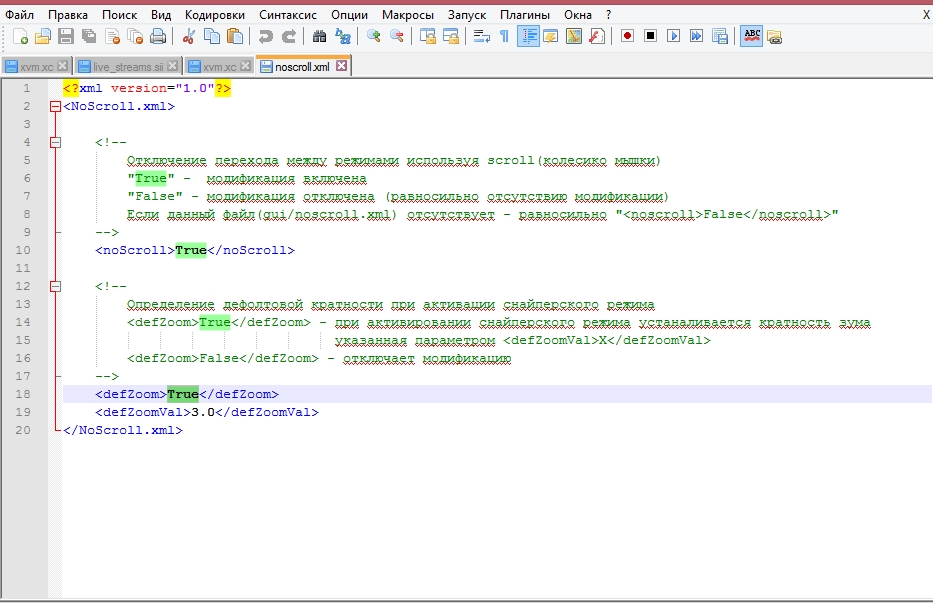This screenshot has width=933, height=603.
Task: Close the noscroll.xml tab
Action: click(342, 66)
